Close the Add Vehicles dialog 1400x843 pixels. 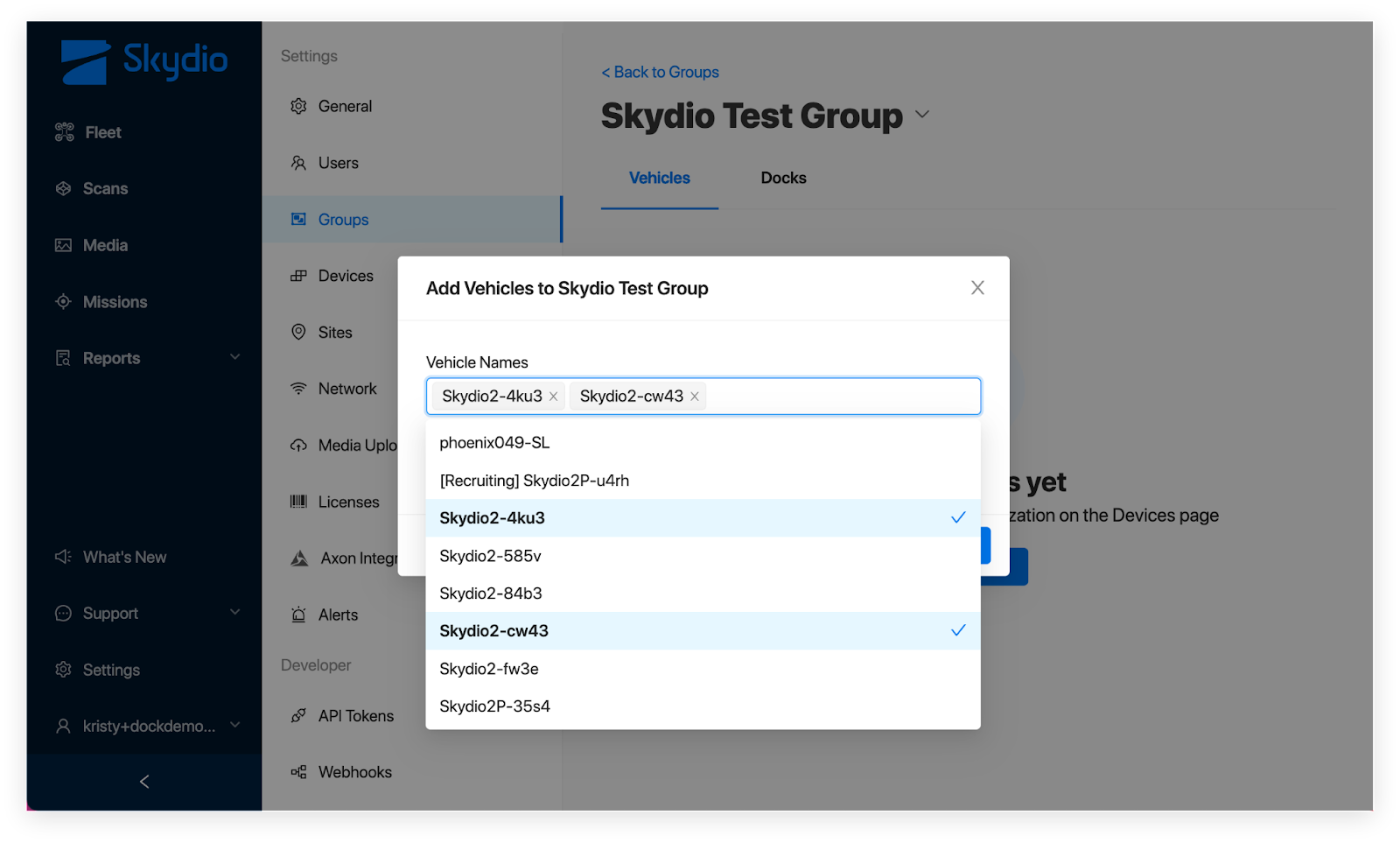point(977,288)
